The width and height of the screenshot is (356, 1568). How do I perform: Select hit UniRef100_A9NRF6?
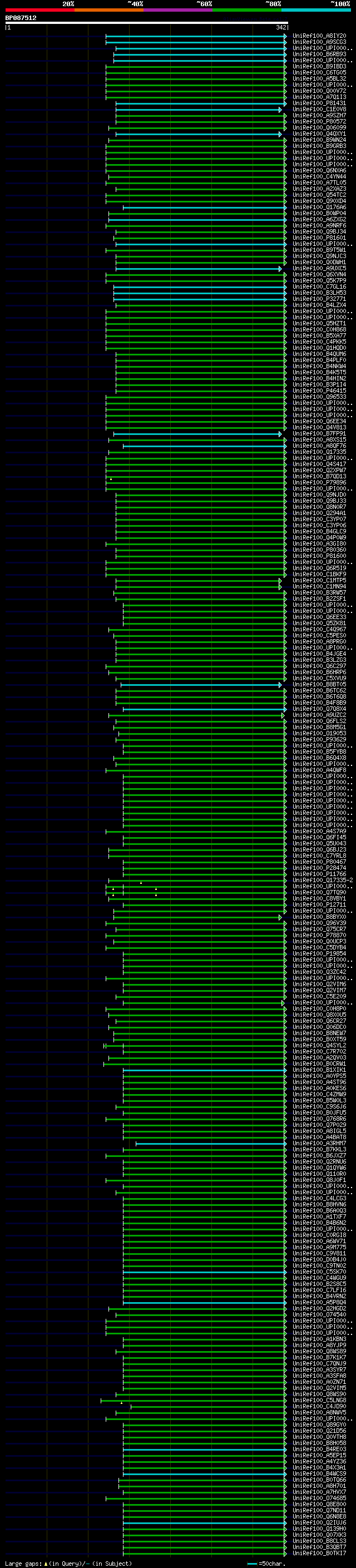coord(319,226)
